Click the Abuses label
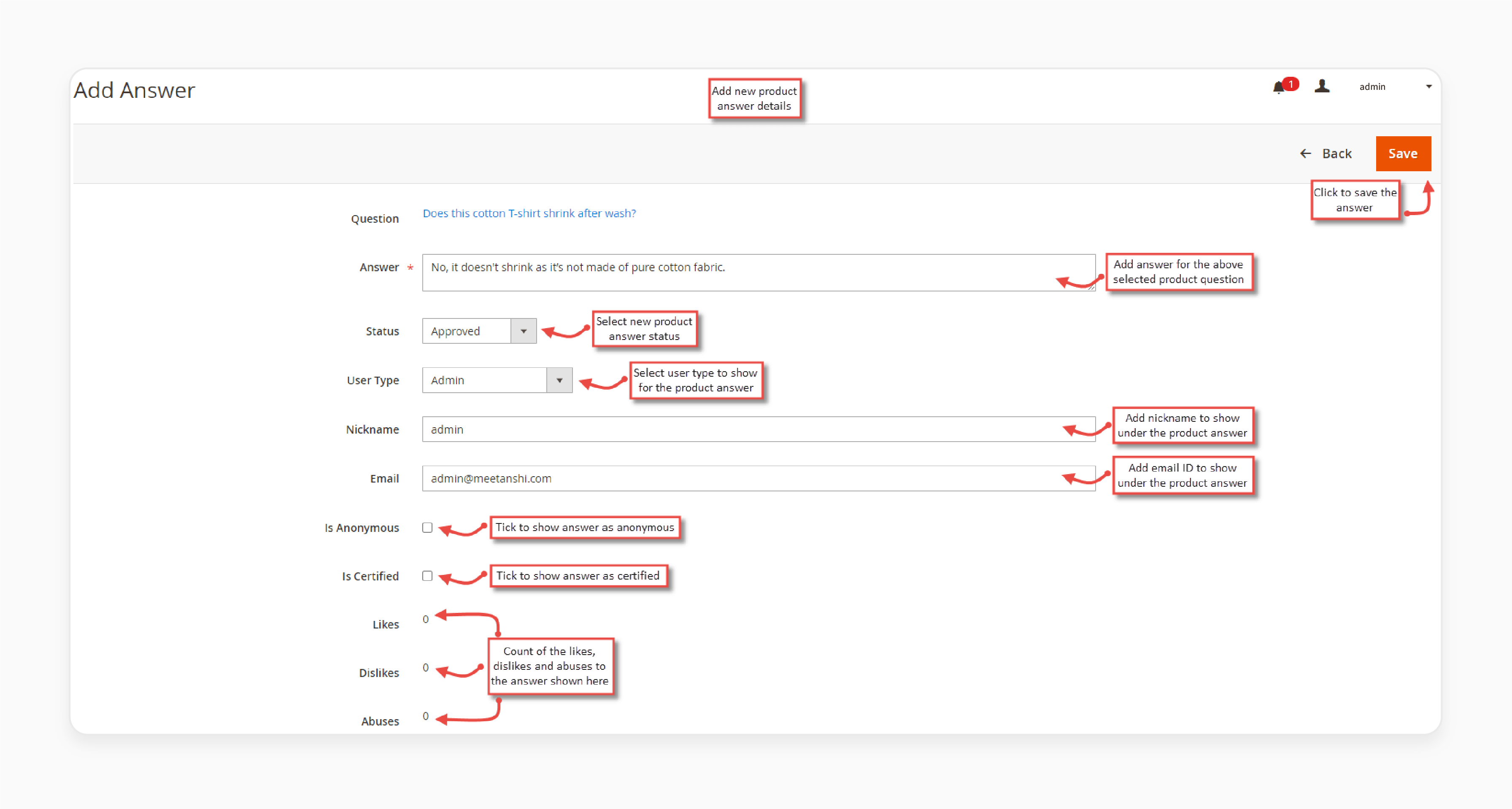The image size is (1512, 809). [380, 722]
